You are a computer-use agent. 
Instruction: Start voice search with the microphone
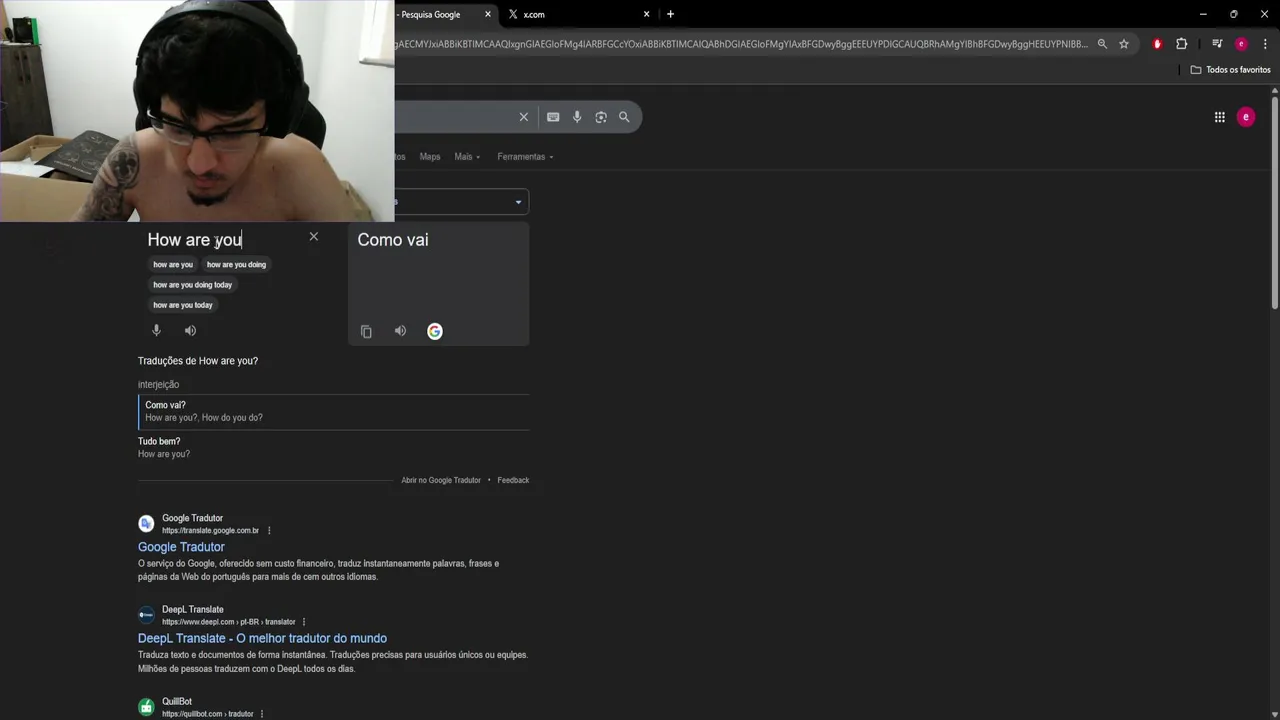coord(577,117)
